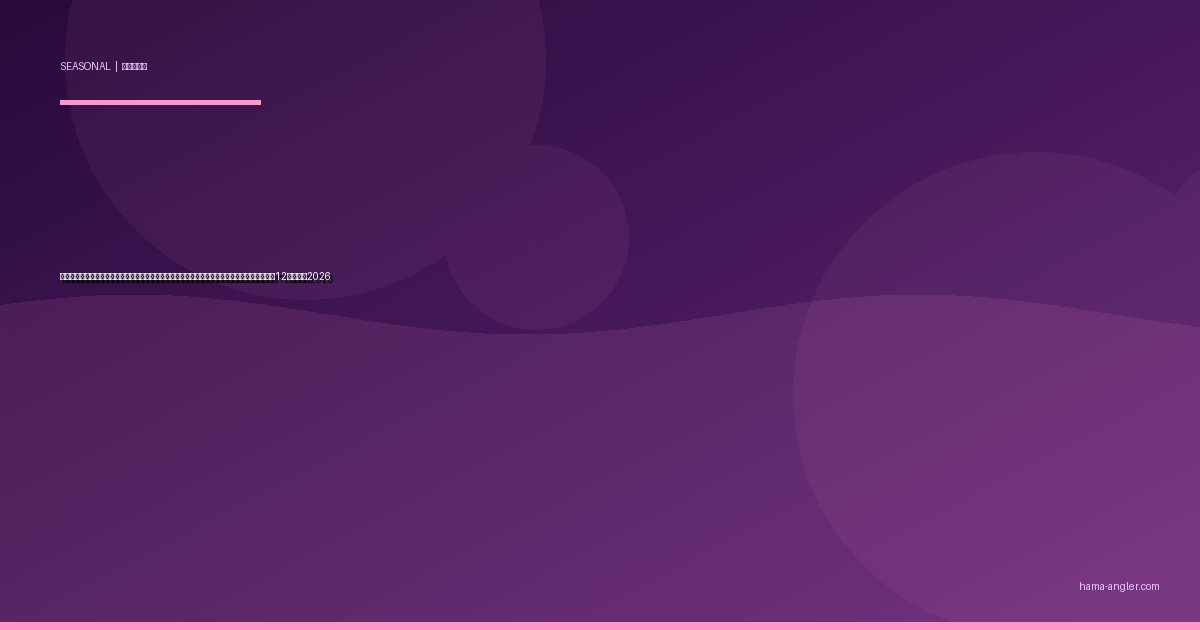
Task: Click the pink strip along the bottom edge
Action: (600, 626)
